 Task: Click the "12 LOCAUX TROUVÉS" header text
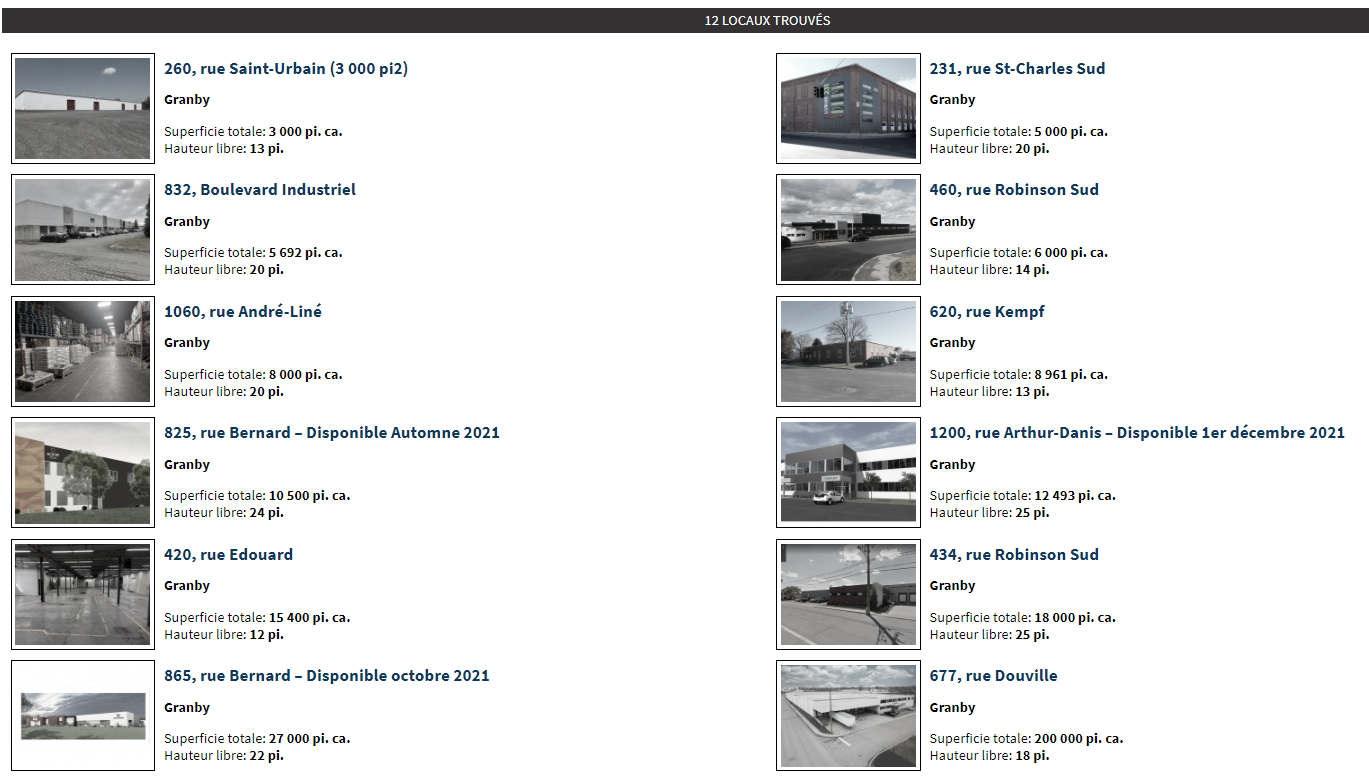click(767, 21)
